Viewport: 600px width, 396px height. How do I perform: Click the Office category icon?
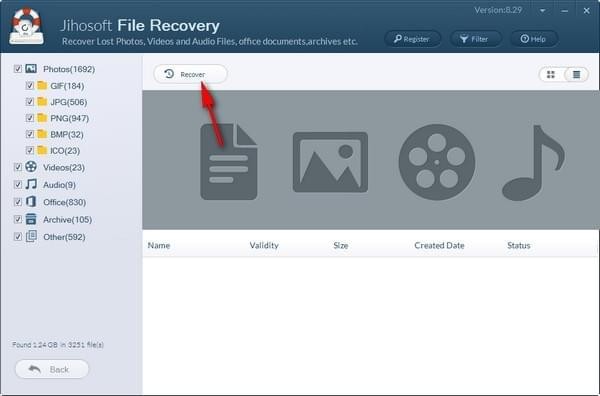coord(31,201)
